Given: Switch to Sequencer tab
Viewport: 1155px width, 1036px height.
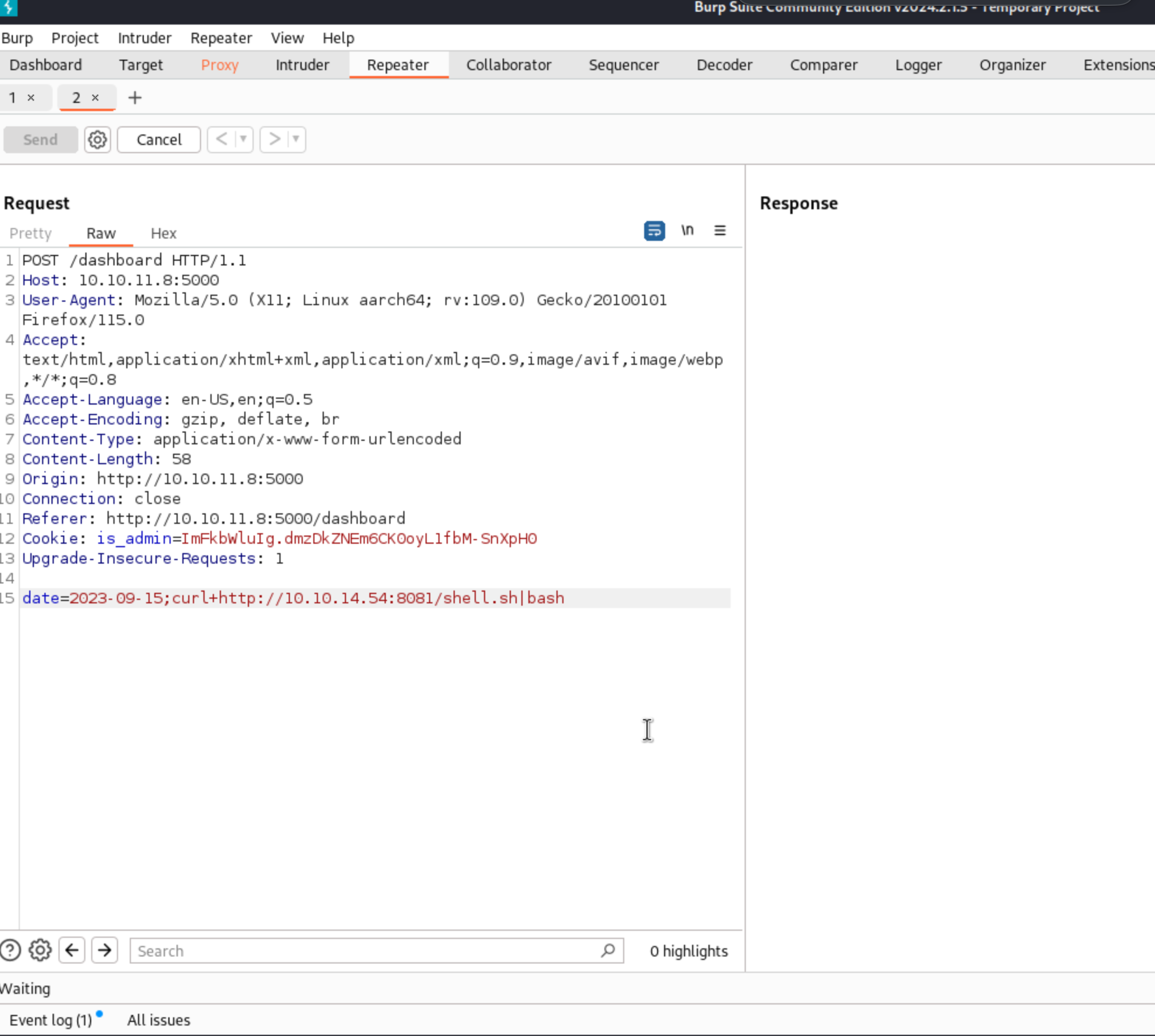Looking at the screenshot, I should pyautogui.click(x=624, y=65).
